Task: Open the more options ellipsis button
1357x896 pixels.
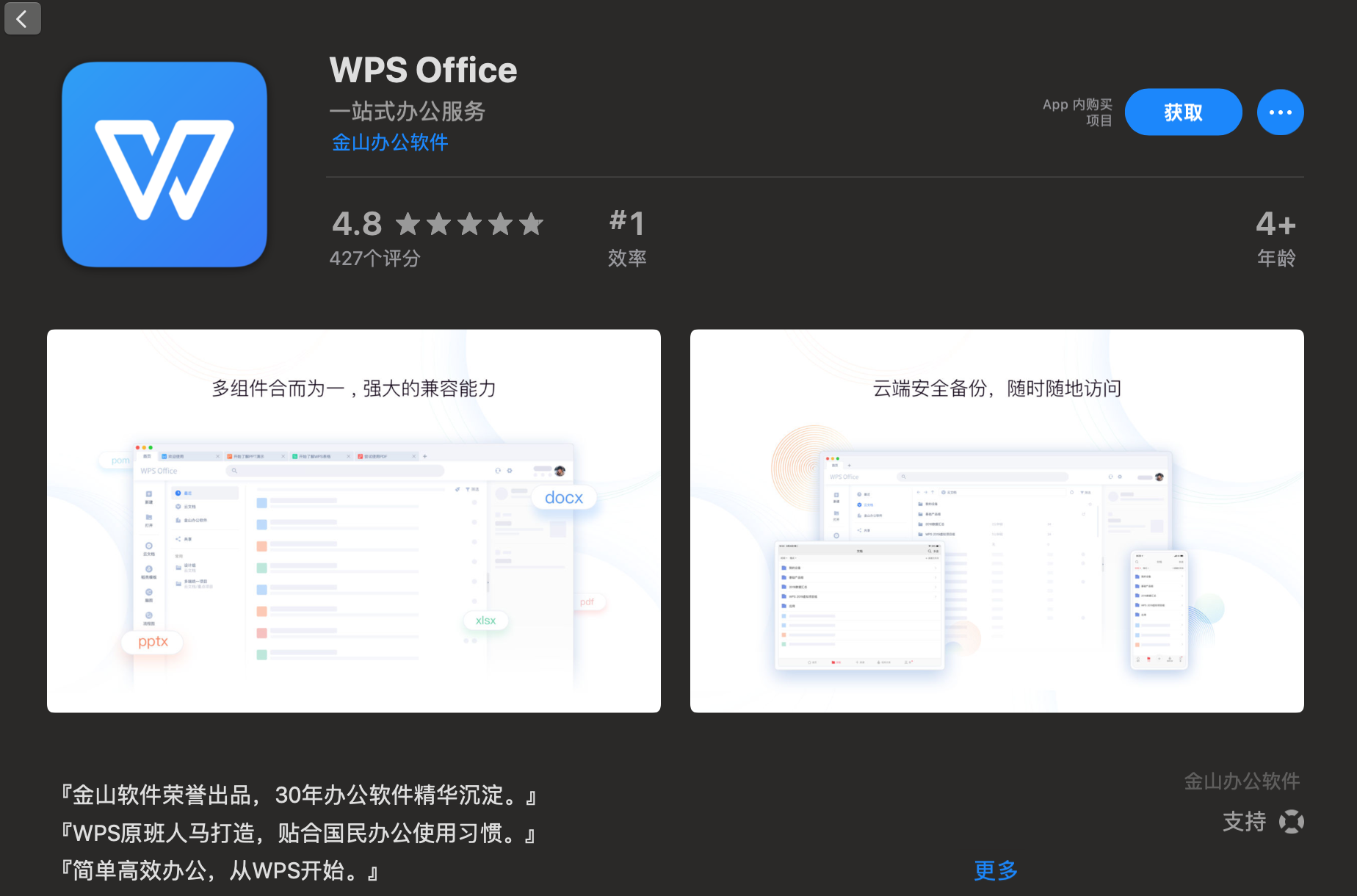Action: click(1280, 112)
